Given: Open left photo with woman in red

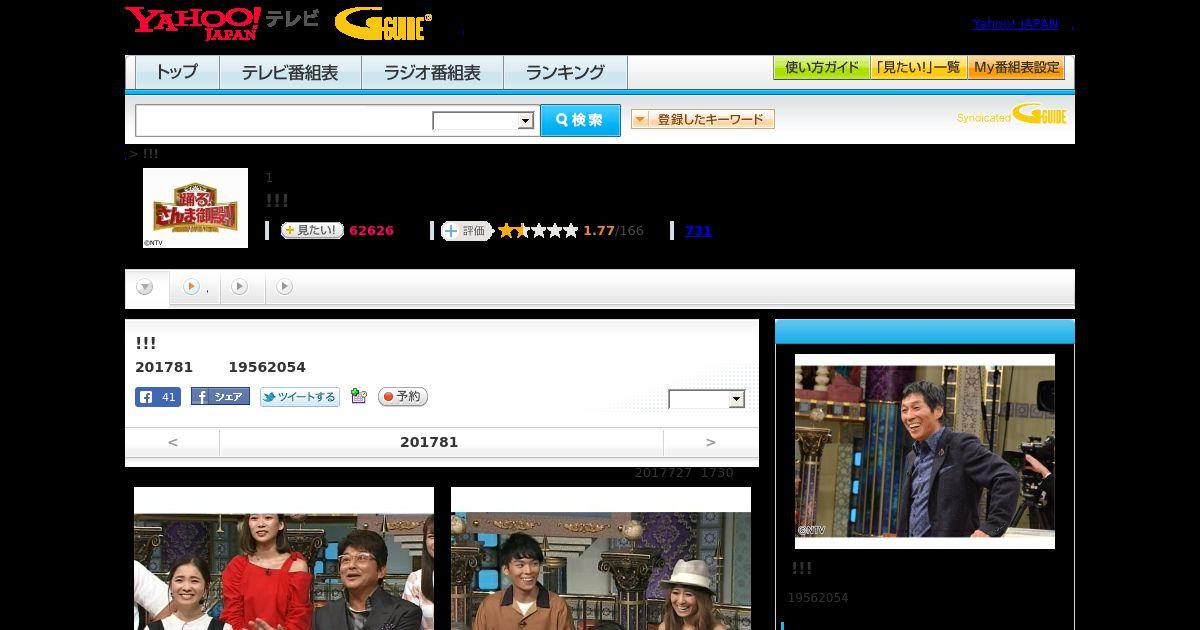Looking at the screenshot, I should [x=284, y=560].
